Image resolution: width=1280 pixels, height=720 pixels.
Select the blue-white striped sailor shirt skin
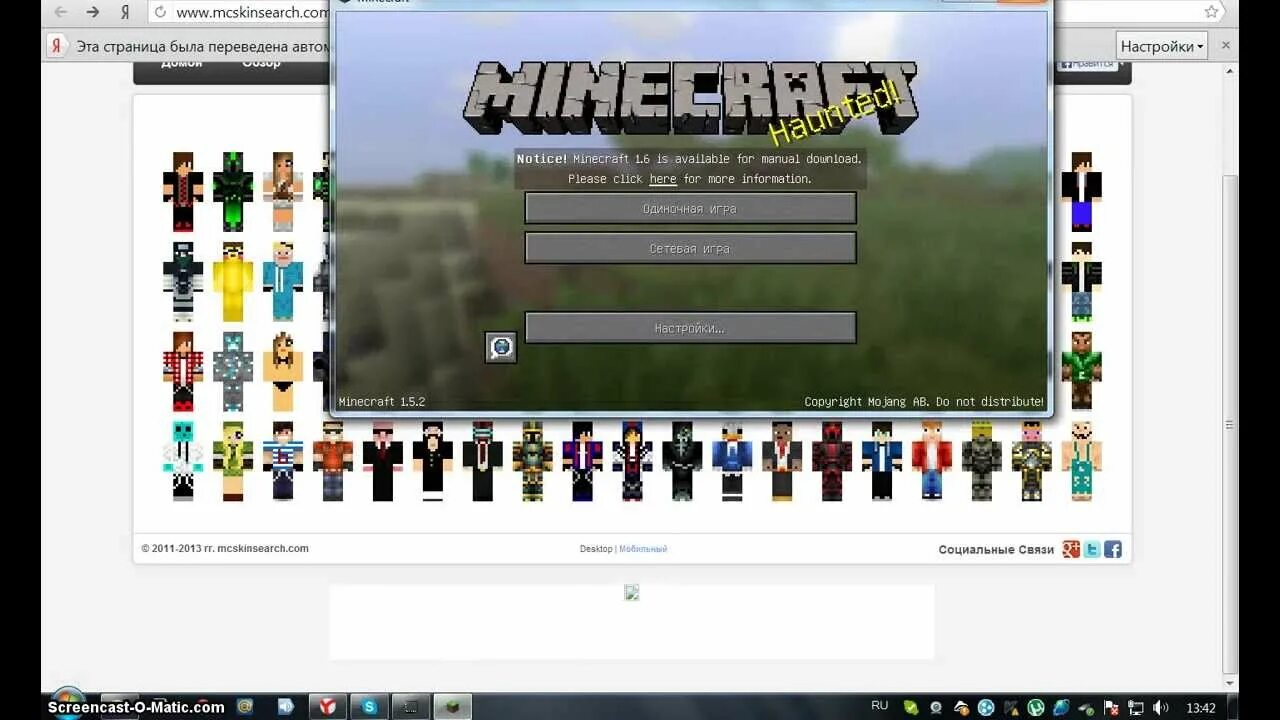pos(283,461)
